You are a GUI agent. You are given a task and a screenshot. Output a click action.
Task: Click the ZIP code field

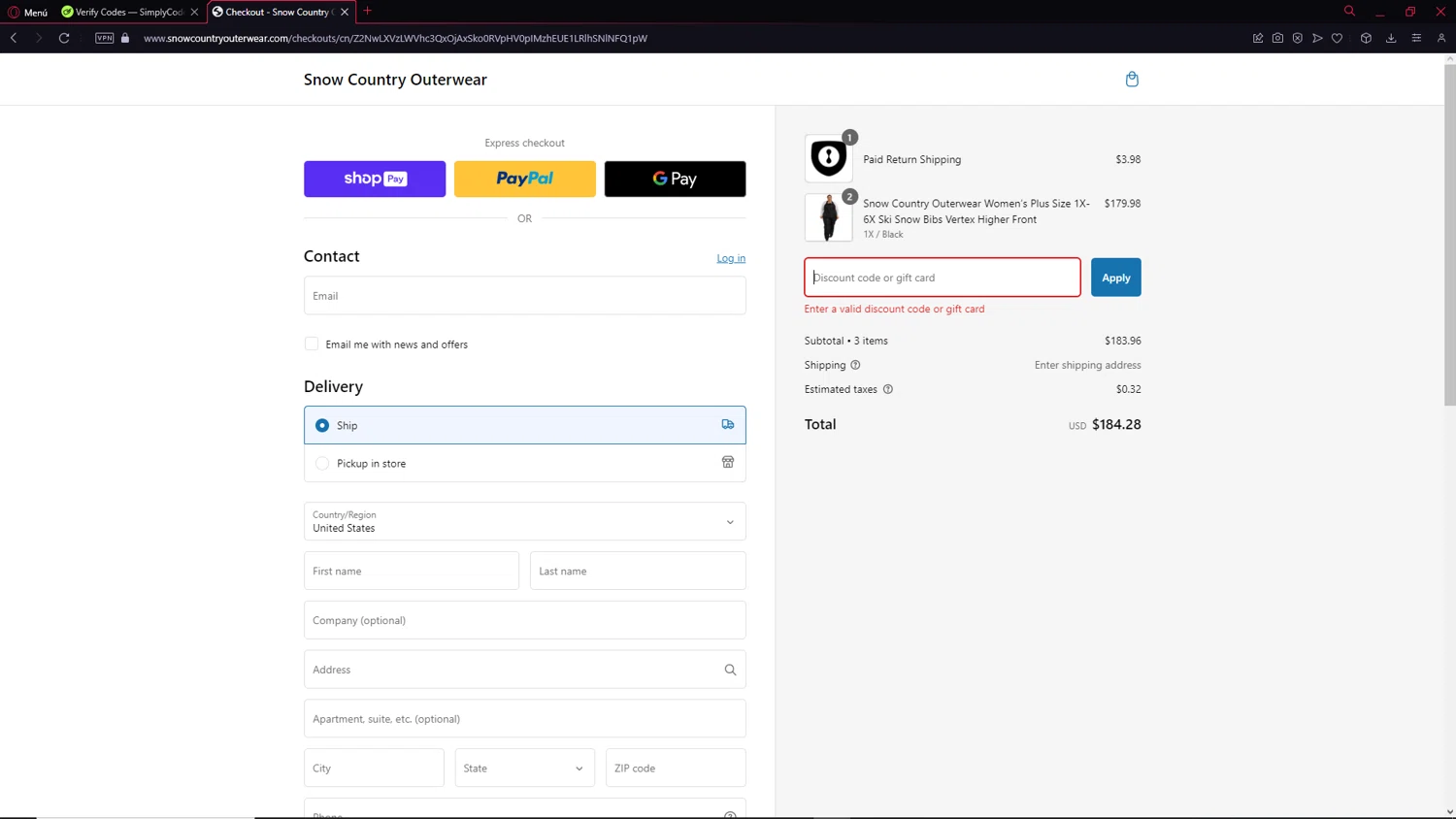pos(676,768)
